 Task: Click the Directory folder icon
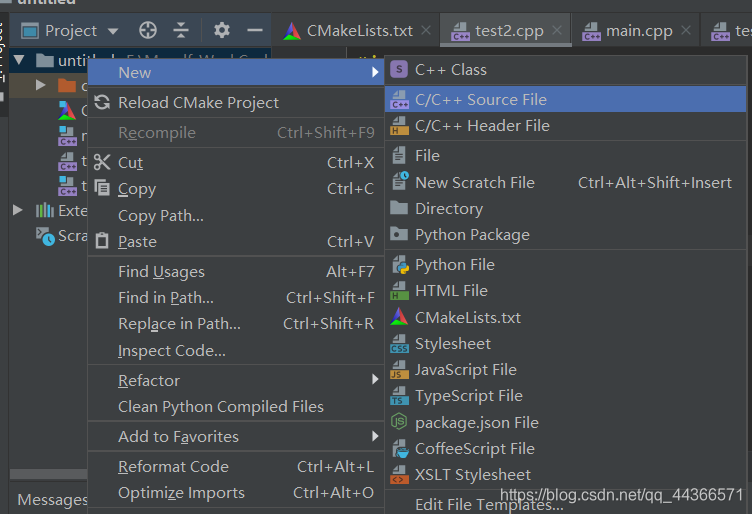point(399,208)
